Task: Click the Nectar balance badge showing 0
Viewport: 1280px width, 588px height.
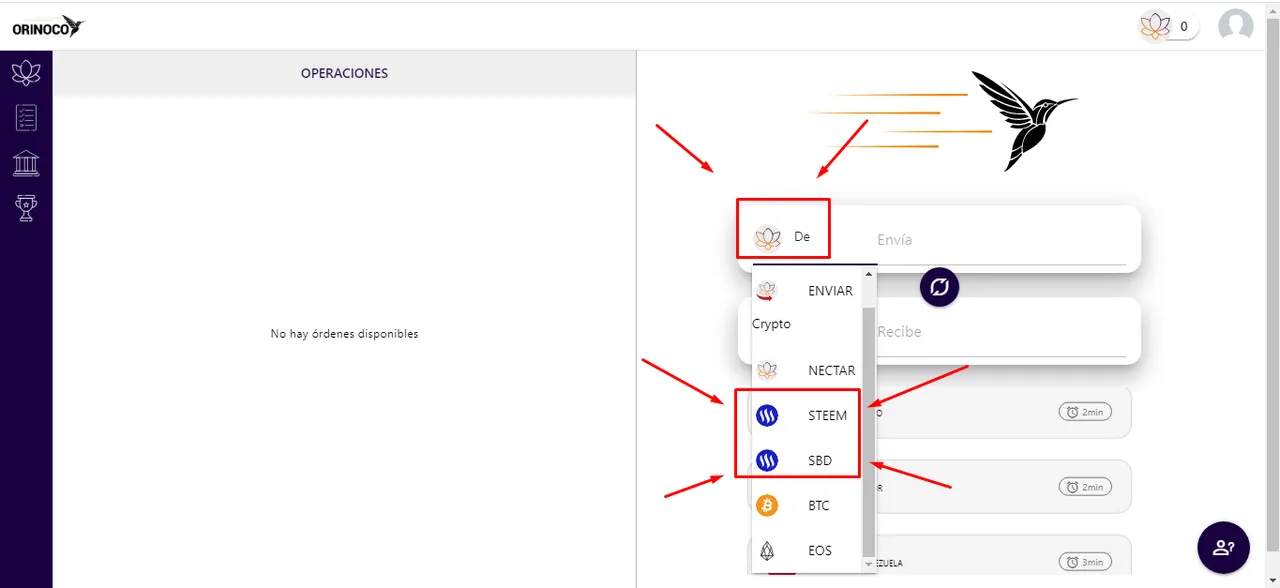Action: pyautogui.click(x=1169, y=26)
